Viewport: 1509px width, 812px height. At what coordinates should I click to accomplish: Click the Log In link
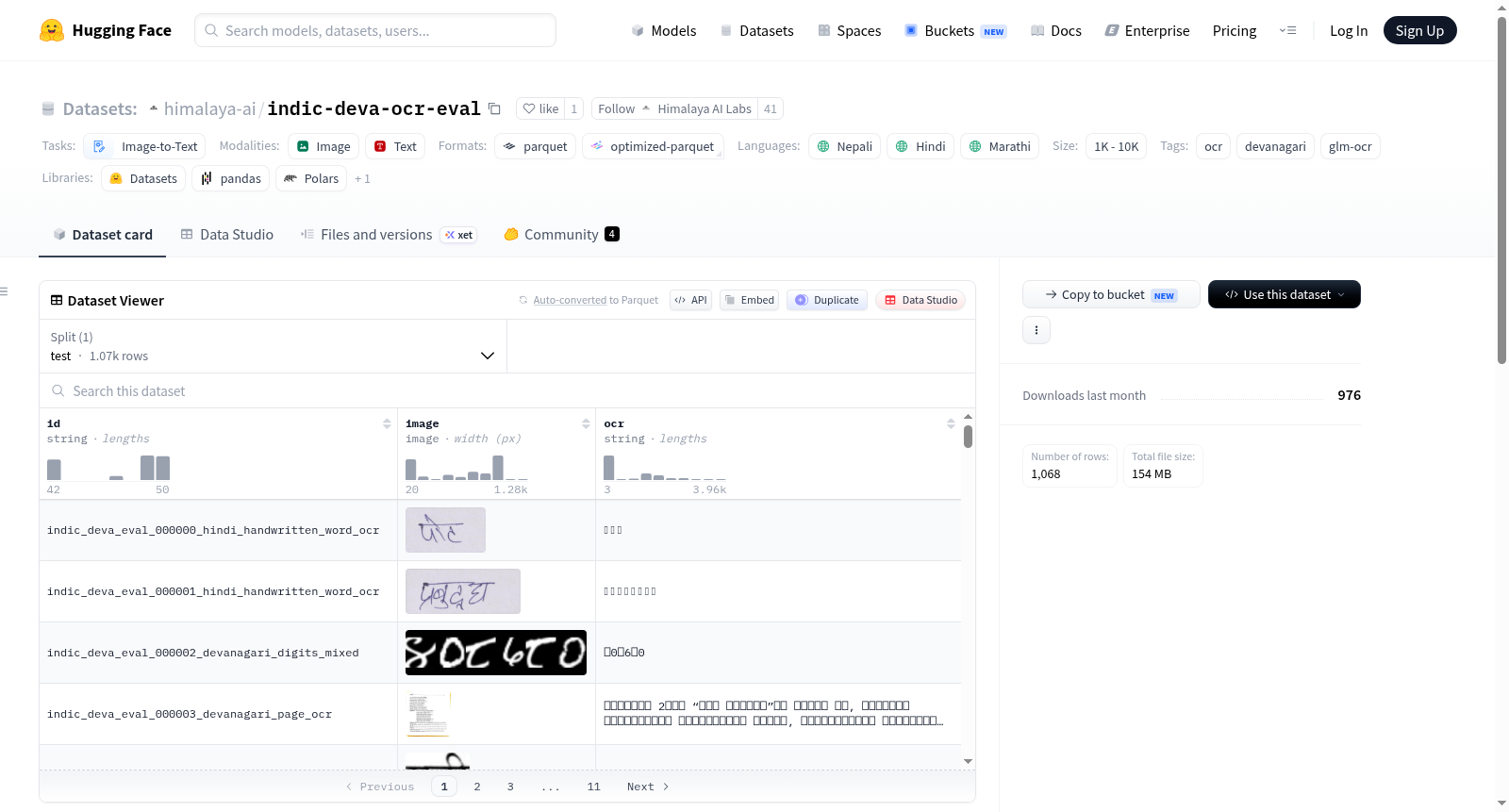[x=1349, y=30]
